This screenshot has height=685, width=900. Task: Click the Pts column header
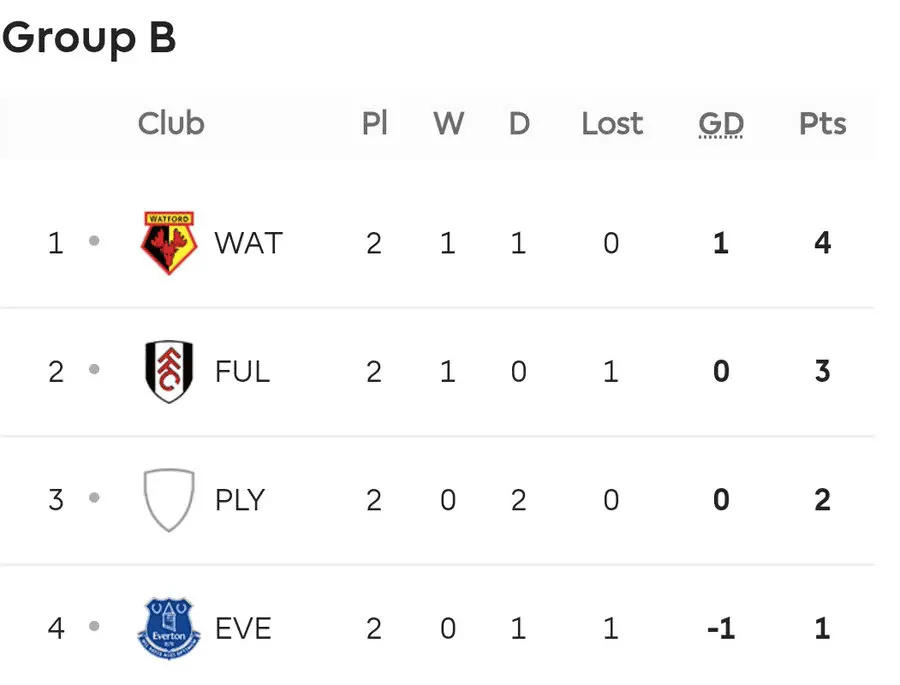coord(823,123)
